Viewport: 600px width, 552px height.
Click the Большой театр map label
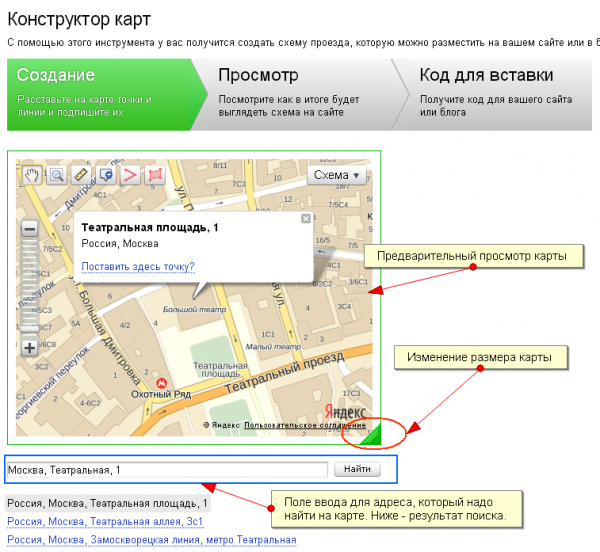194,309
